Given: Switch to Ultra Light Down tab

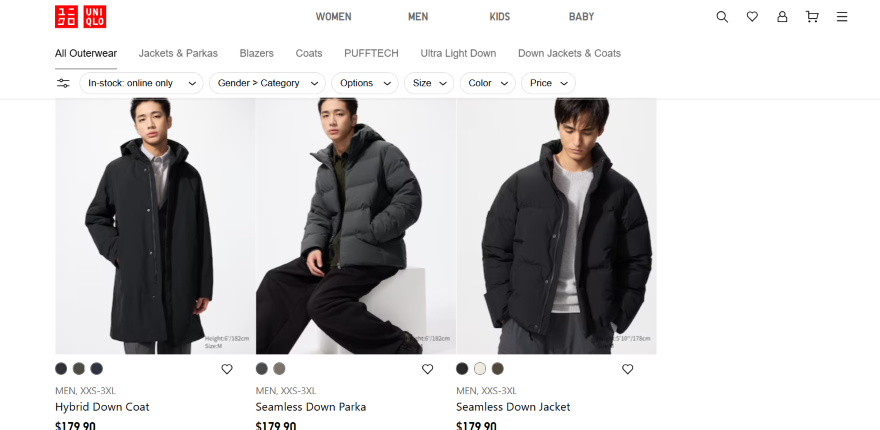Looking at the screenshot, I should pyautogui.click(x=458, y=53).
